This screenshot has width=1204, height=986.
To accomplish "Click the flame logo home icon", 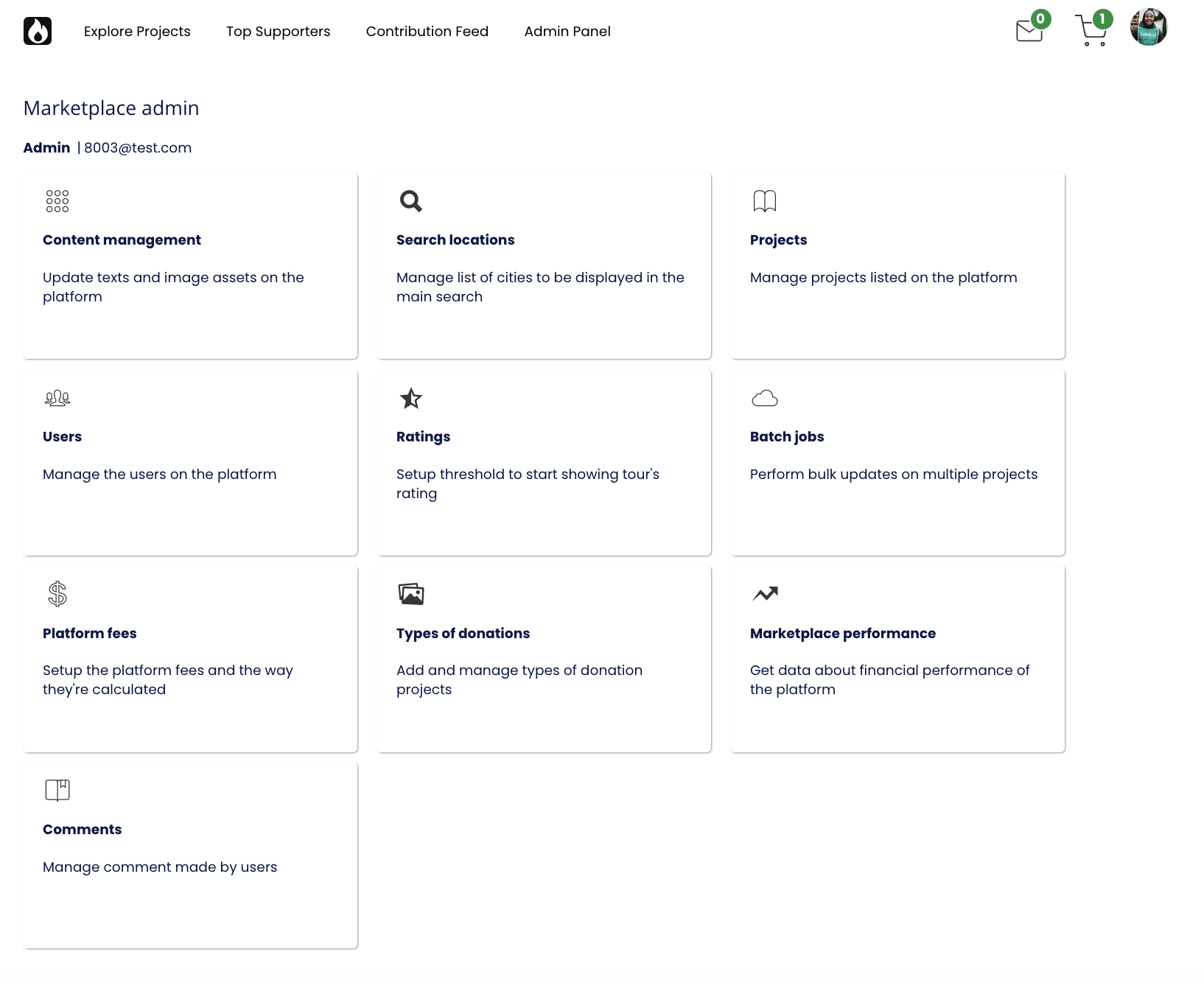I will pos(38,31).
